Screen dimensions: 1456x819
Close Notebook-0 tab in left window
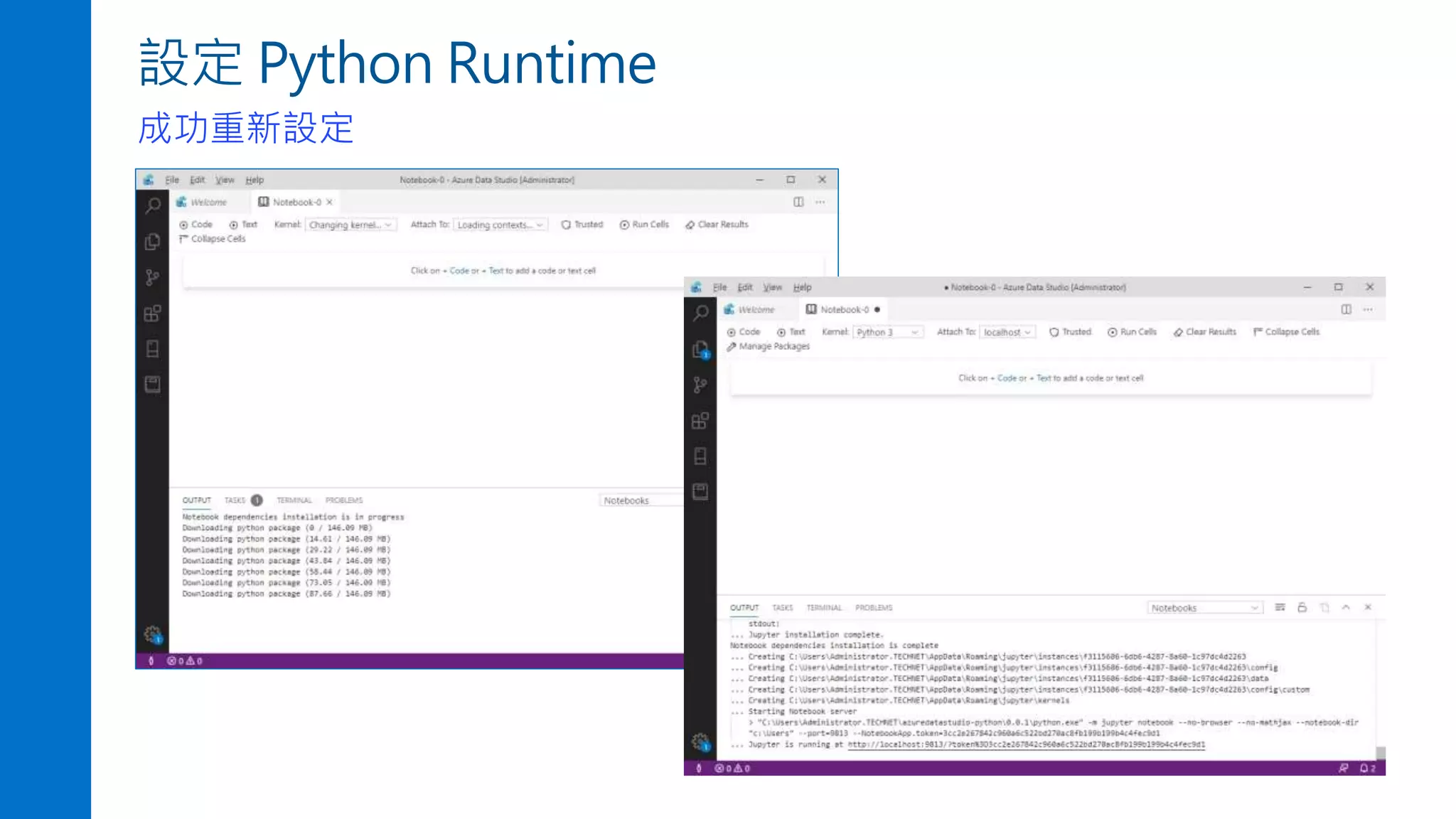coord(329,202)
